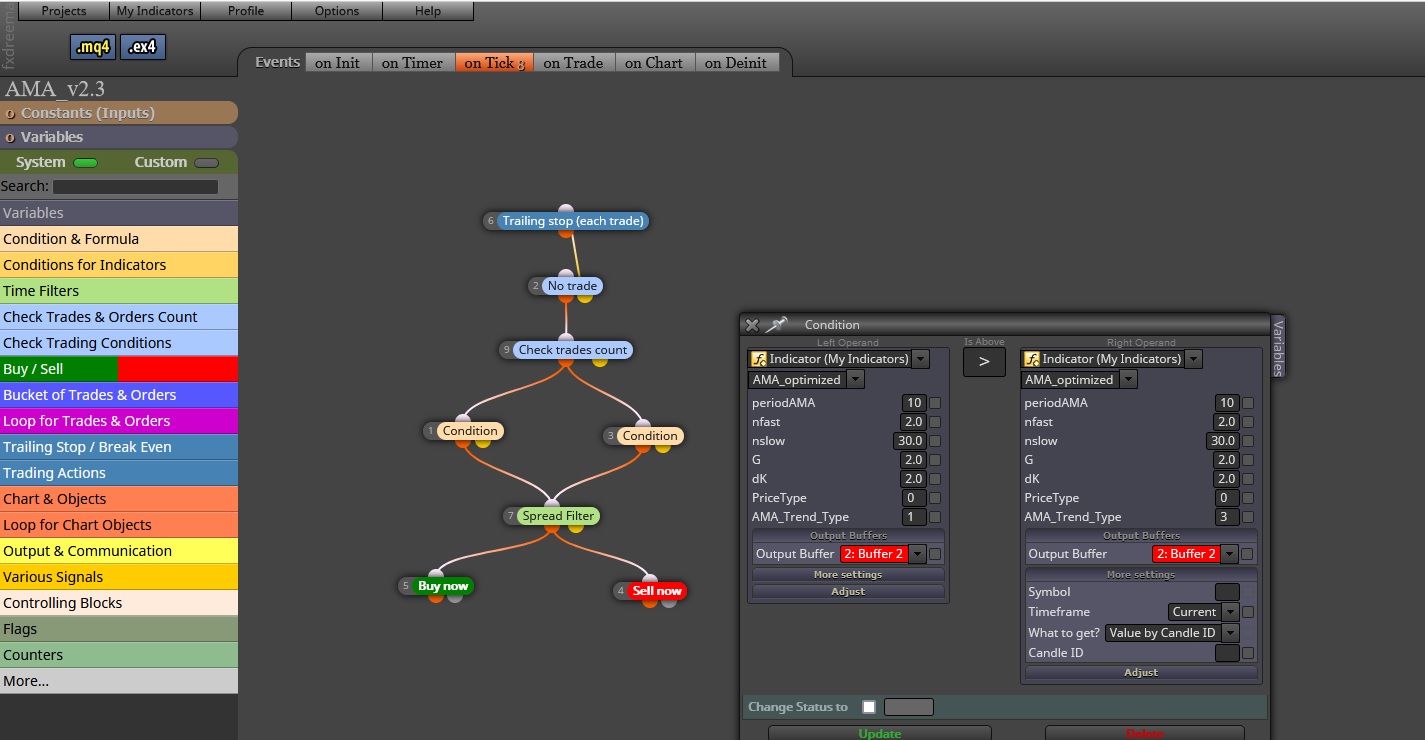Pin the Condition panel with pushpin icon

pos(777,324)
